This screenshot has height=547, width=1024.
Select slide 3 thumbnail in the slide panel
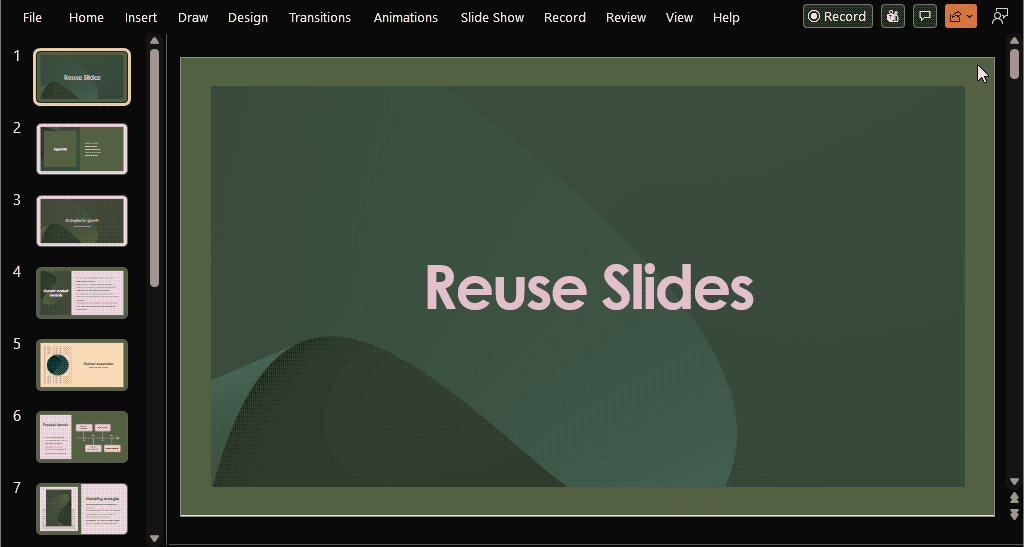click(82, 221)
